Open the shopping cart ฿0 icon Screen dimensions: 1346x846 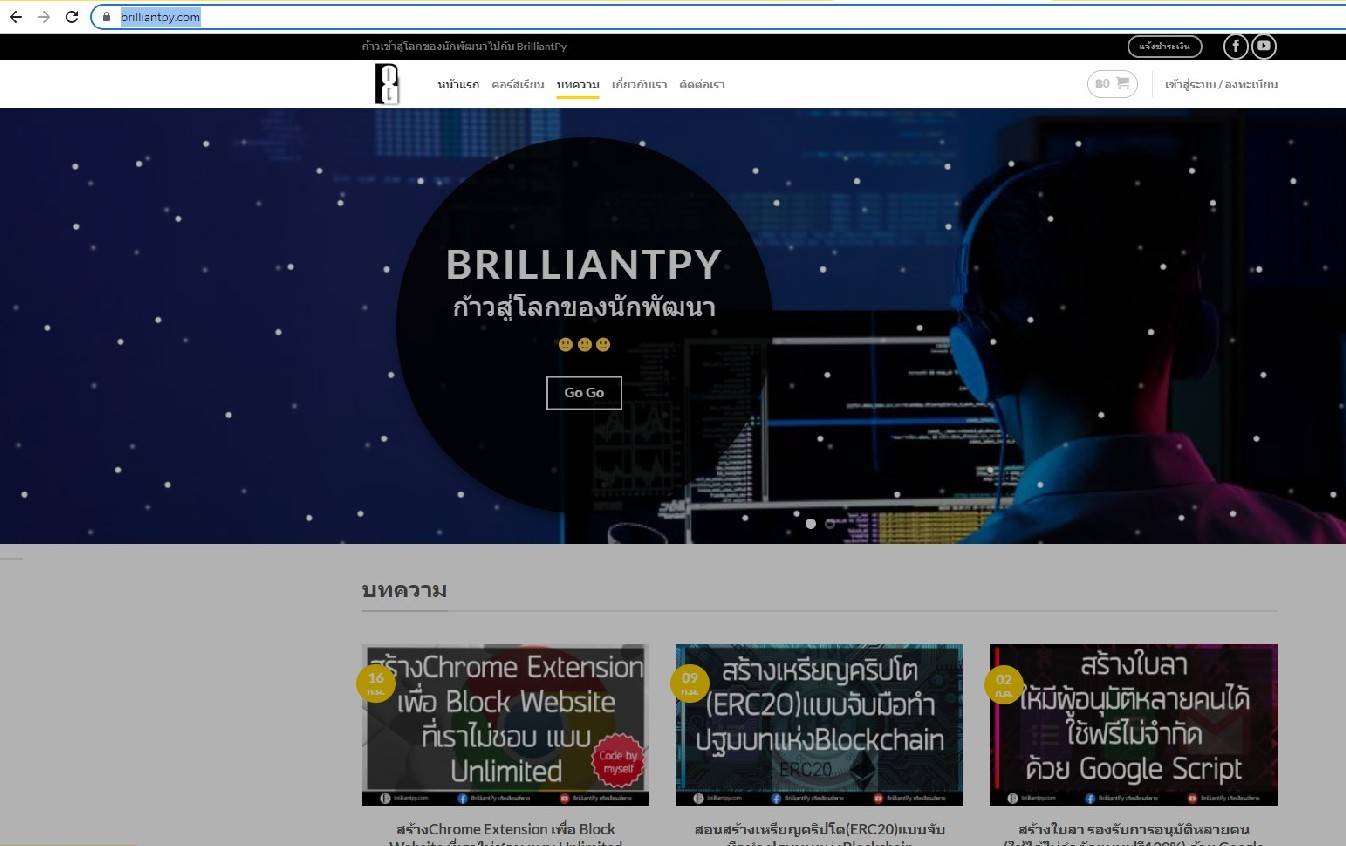[x=1112, y=84]
